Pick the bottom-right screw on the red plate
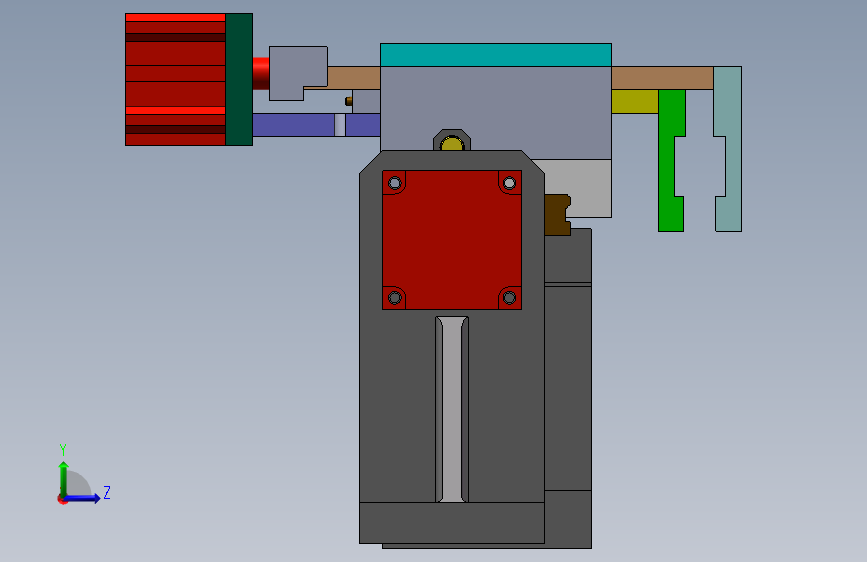Screen dimensions: 867x562 (509, 298)
